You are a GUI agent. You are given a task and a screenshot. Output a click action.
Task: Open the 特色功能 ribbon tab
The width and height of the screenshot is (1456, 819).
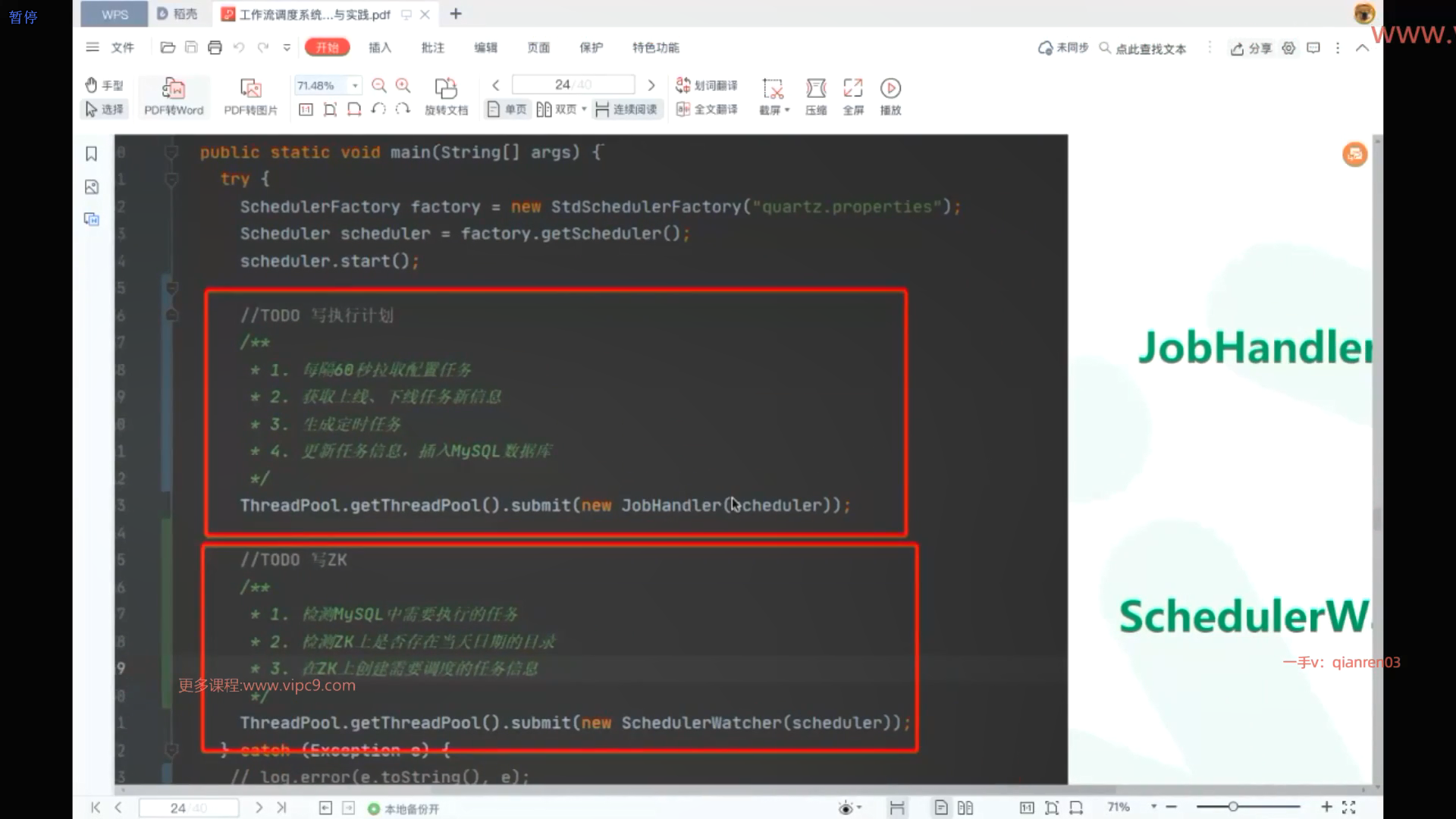[x=655, y=48]
